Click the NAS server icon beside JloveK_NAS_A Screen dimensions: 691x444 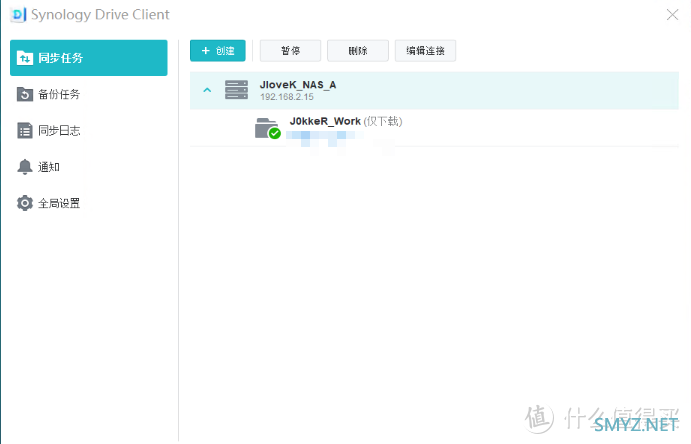[x=236, y=90]
